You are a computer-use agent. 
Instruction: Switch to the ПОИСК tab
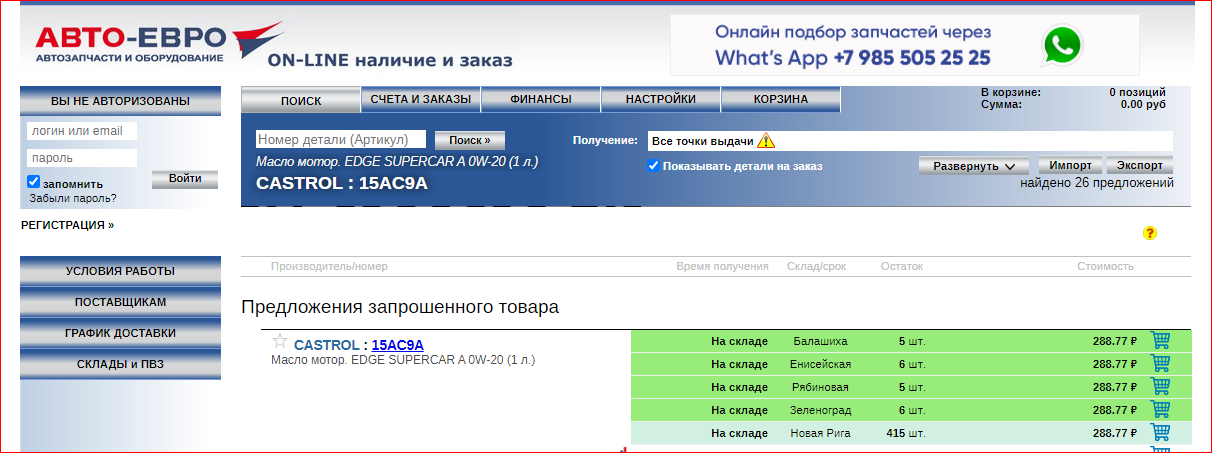301,100
